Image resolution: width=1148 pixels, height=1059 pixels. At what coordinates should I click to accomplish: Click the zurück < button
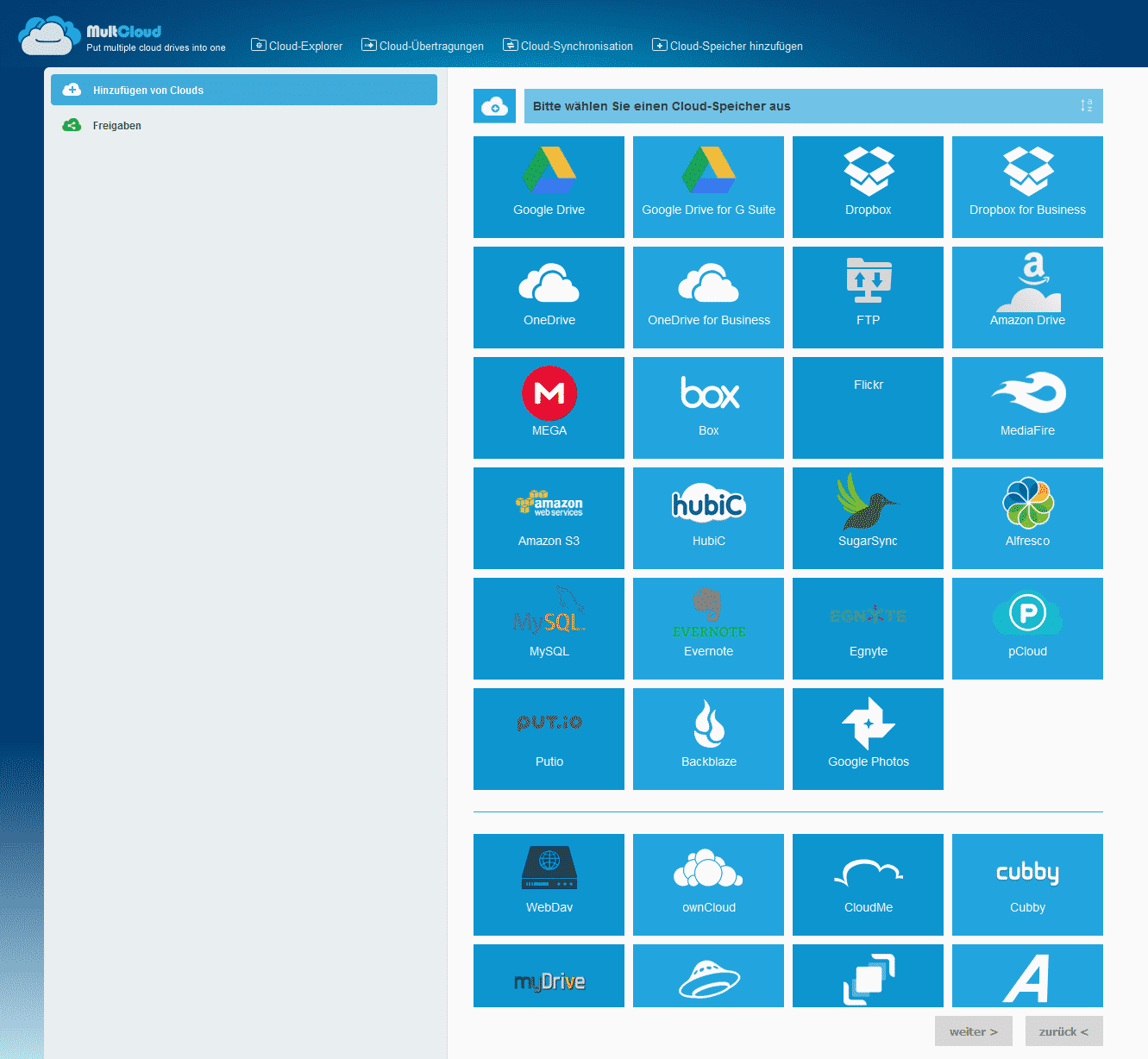tap(1064, 1031)
